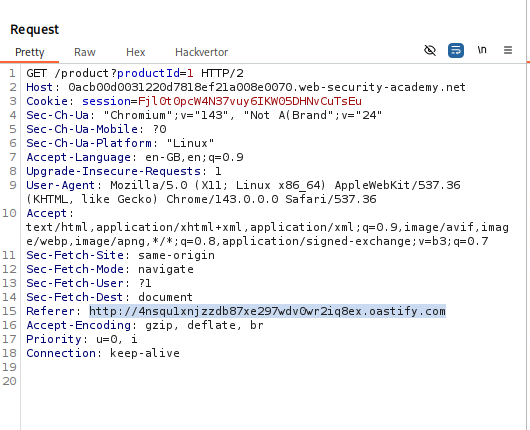
Task: Click the Sec-Fetch-Dest document line
Action: coord(110,297)
